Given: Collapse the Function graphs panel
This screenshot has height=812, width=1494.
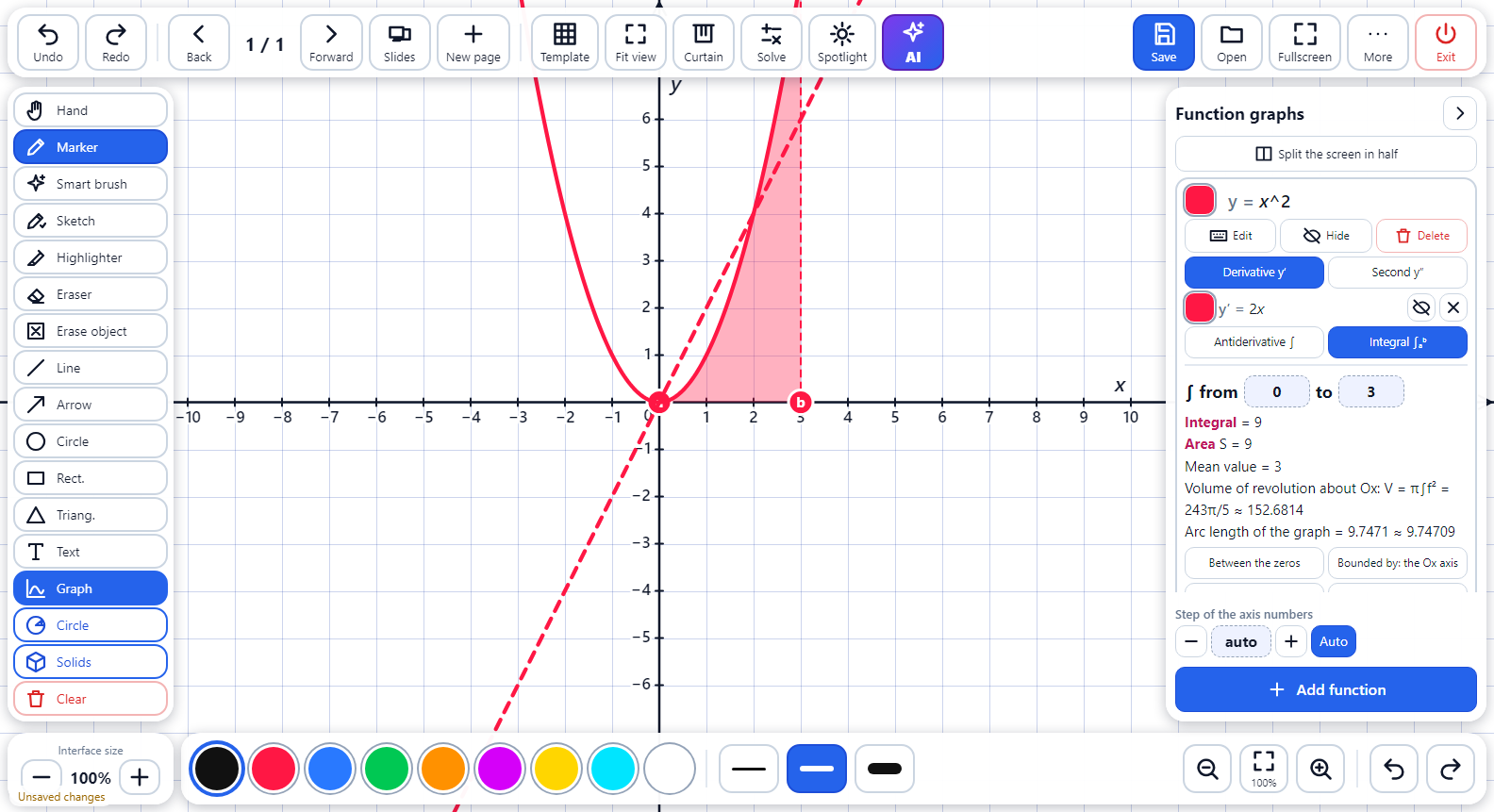Looking at the screenshot, I should (x=1460, y=113).
